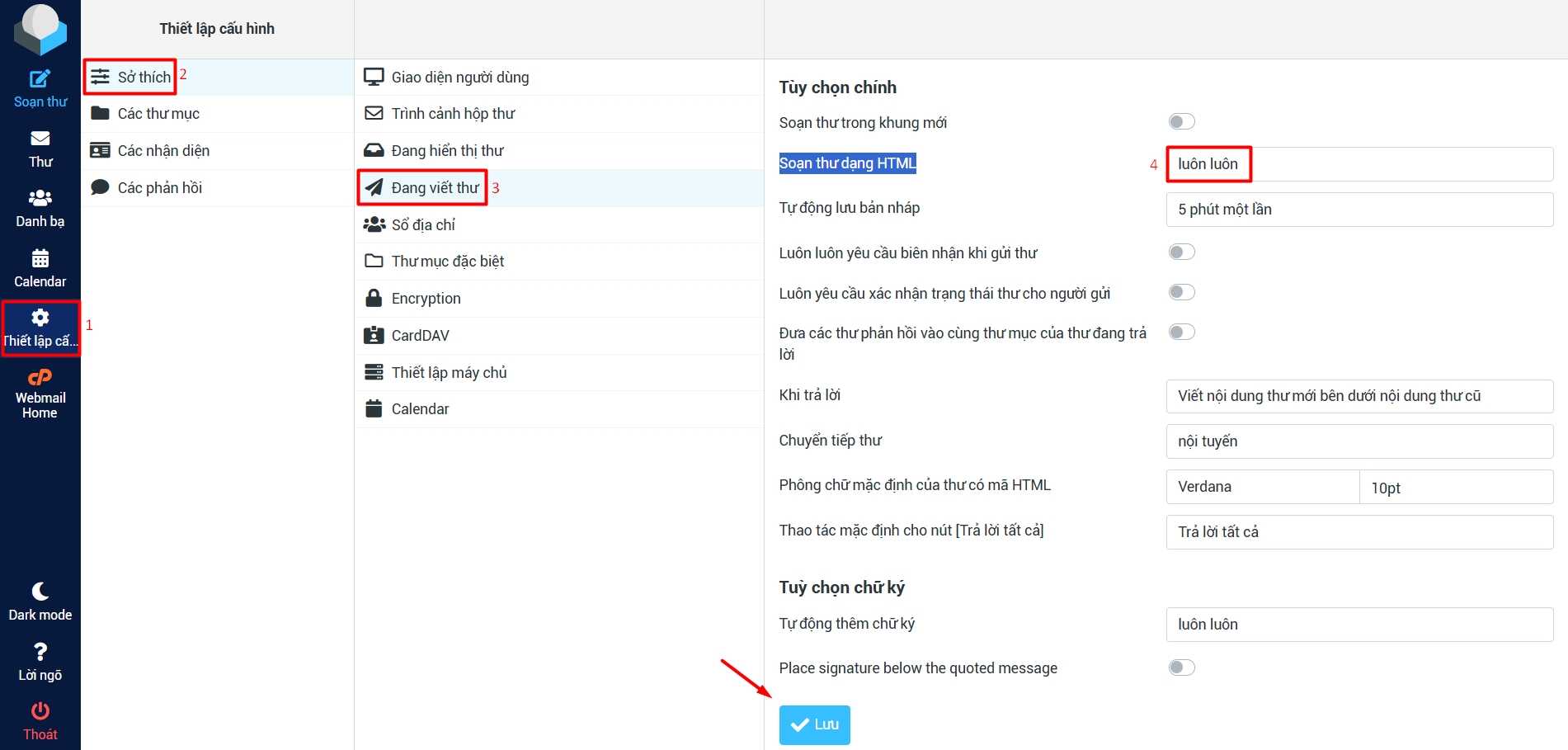The height and width of the screenshot is (750, 1568).
Task: Open Thiết lập máy chủ section
Action: coord(449,373)
